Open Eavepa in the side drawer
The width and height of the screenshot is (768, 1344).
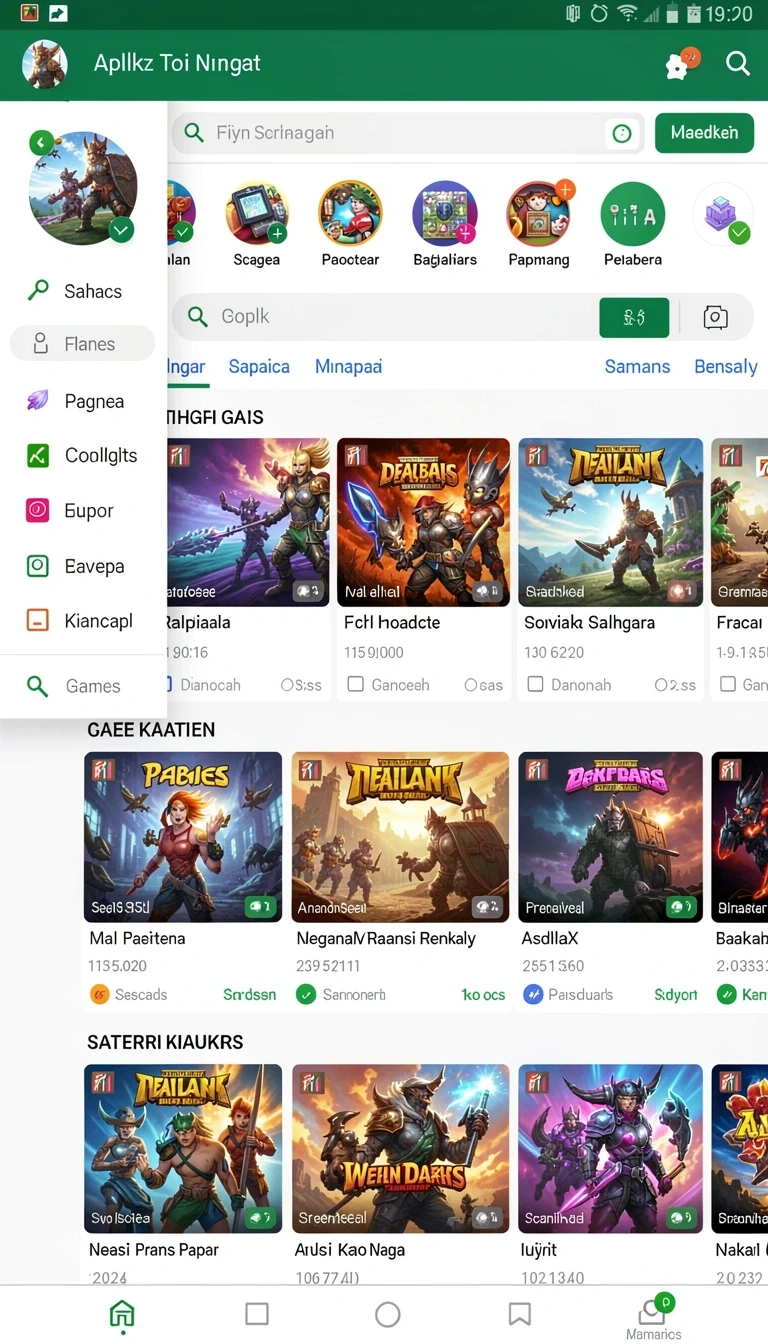(x=84, y=566)
